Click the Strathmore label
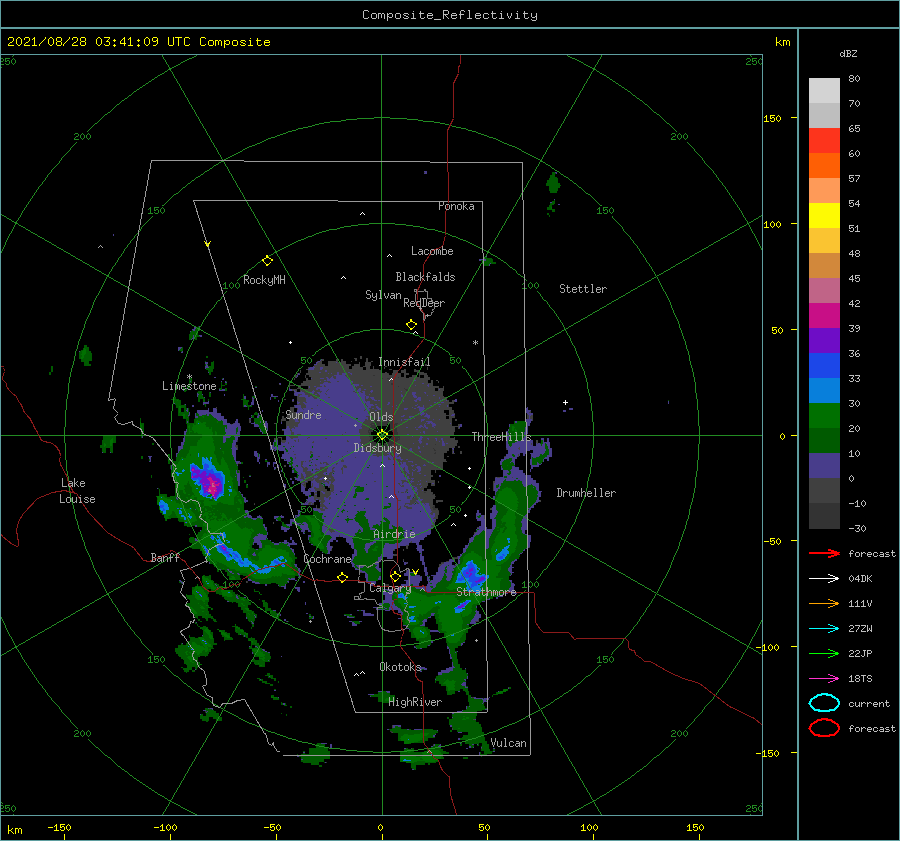 486,592
